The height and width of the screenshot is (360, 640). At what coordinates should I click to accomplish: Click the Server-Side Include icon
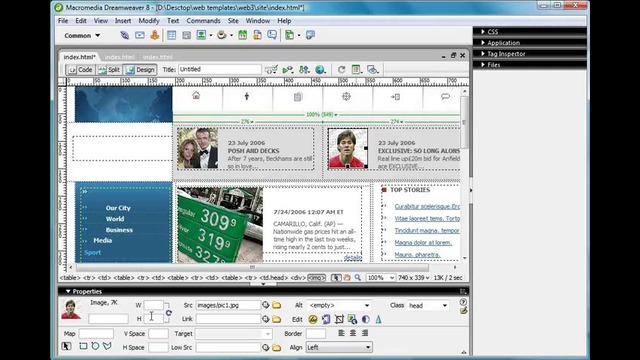pos(257,35)
